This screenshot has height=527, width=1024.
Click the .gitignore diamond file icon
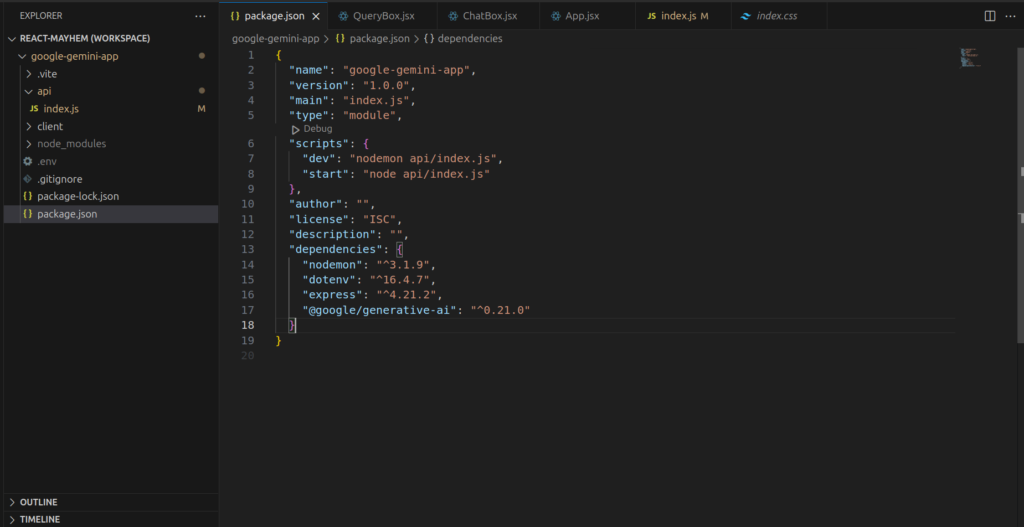click(27, 178)
